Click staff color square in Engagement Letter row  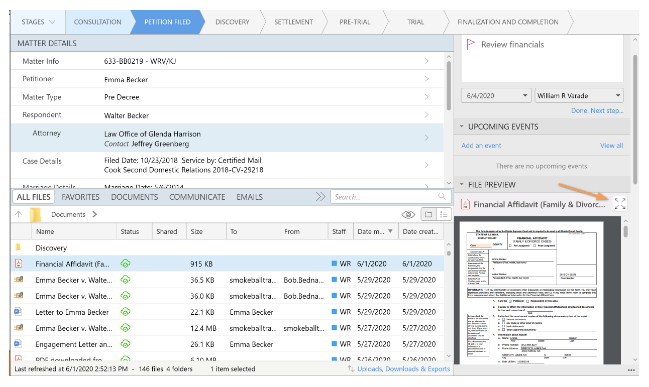(x=334, y=344)
